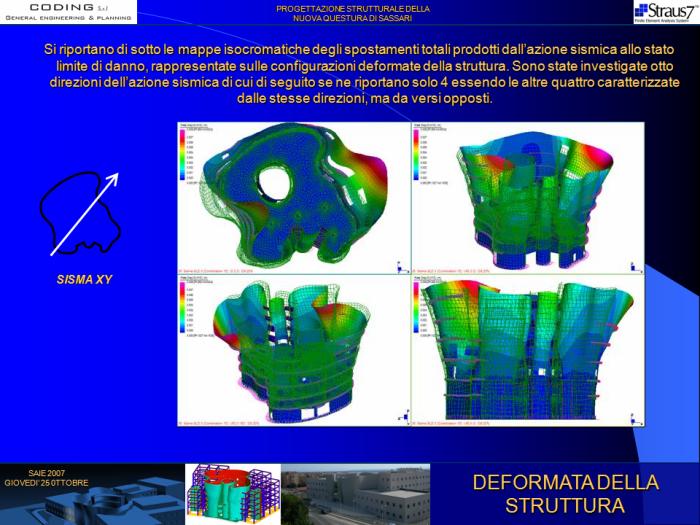Select the bottom-left perspective deformation plot

(x=292, y=350)
